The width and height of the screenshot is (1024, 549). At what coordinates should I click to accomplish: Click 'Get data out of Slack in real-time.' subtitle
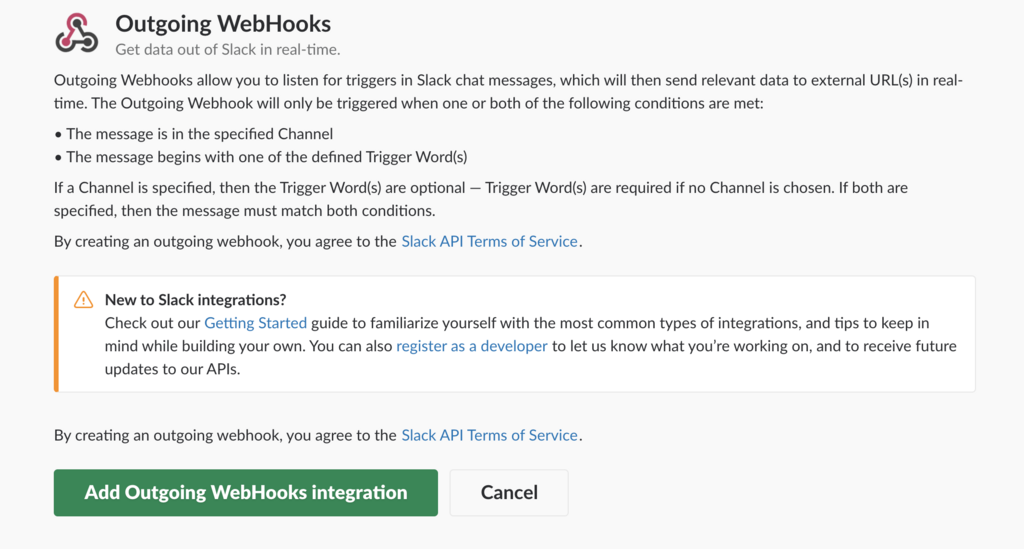click(228, 50)
